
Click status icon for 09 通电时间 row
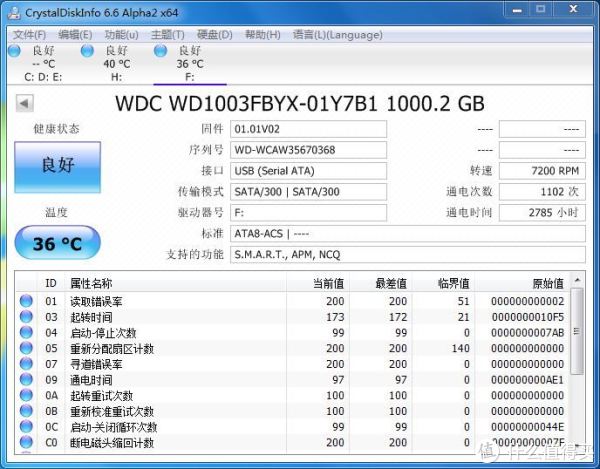26,379
